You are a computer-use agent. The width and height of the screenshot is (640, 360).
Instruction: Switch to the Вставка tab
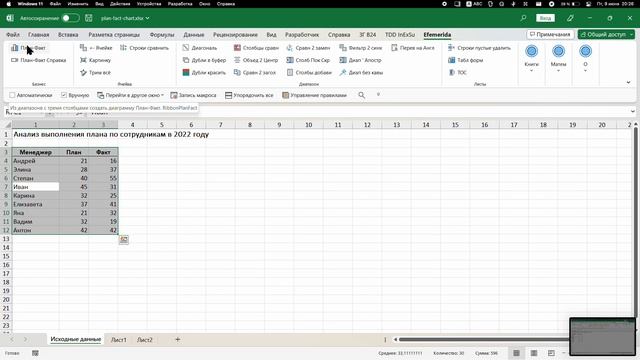[x=68, y=35]
